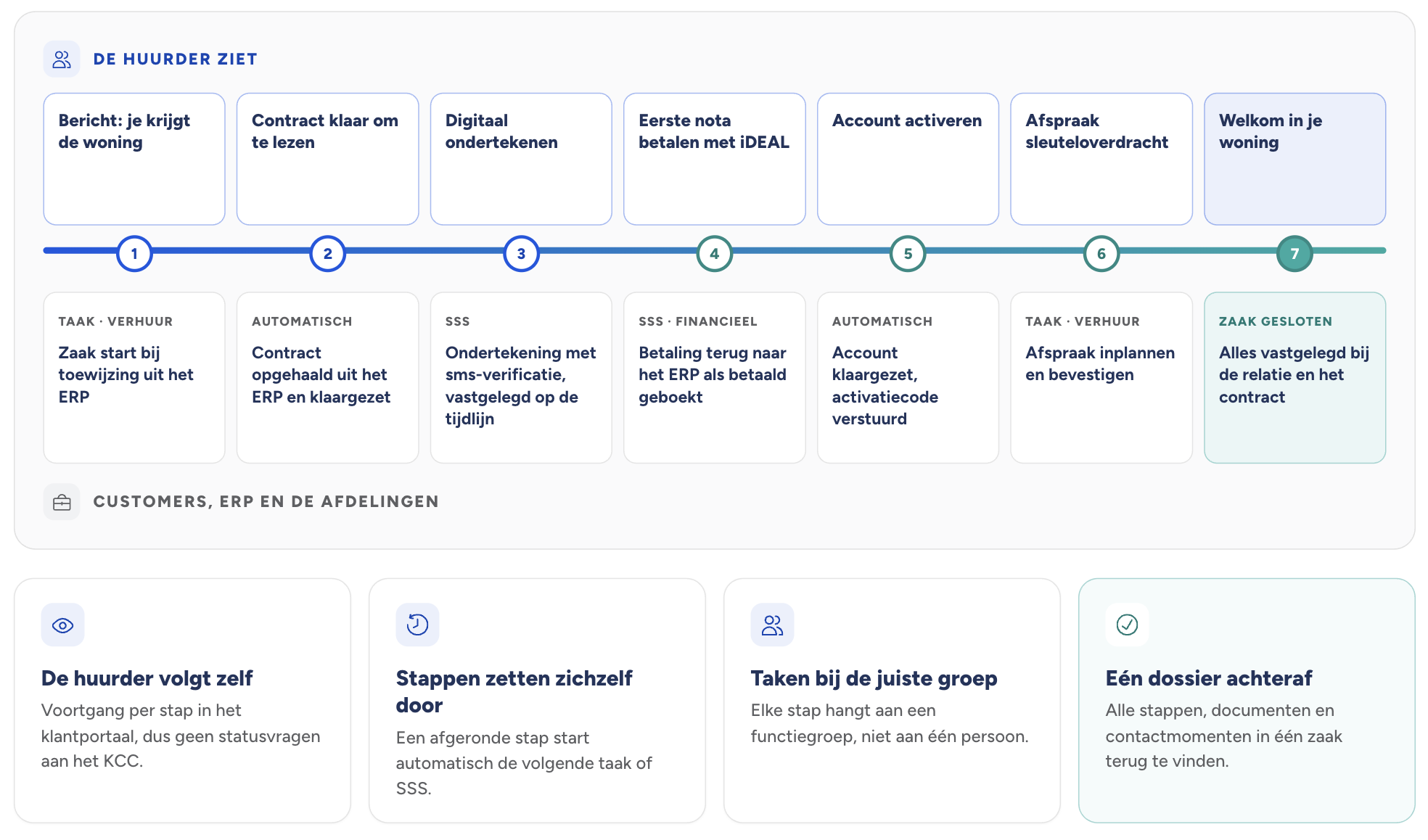Click the checkmark icon above Eén dossier achteraf
Screen dimensions: 1428x840
[x=1127, y=625]
